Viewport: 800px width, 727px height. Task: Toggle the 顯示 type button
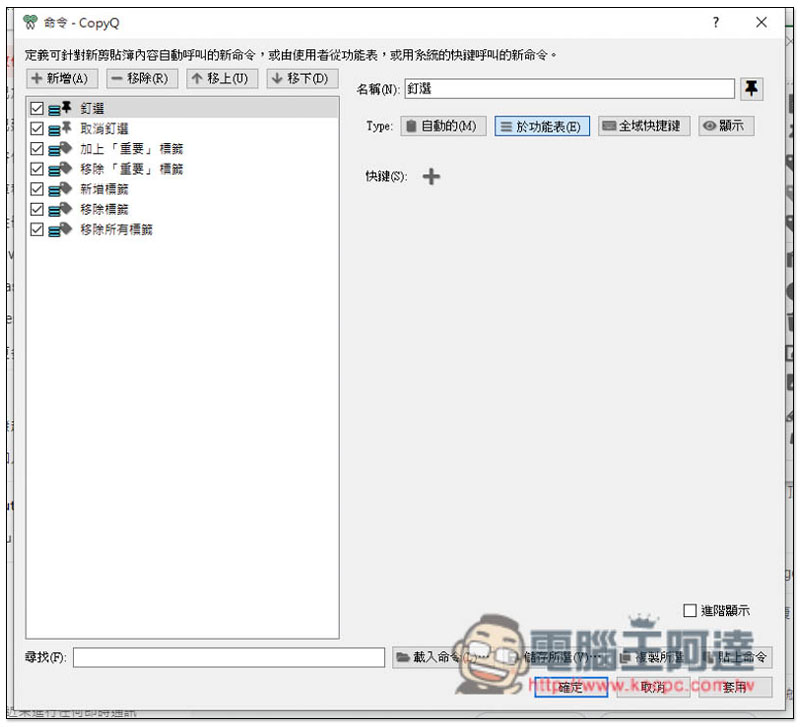click(x=726, y=126)
